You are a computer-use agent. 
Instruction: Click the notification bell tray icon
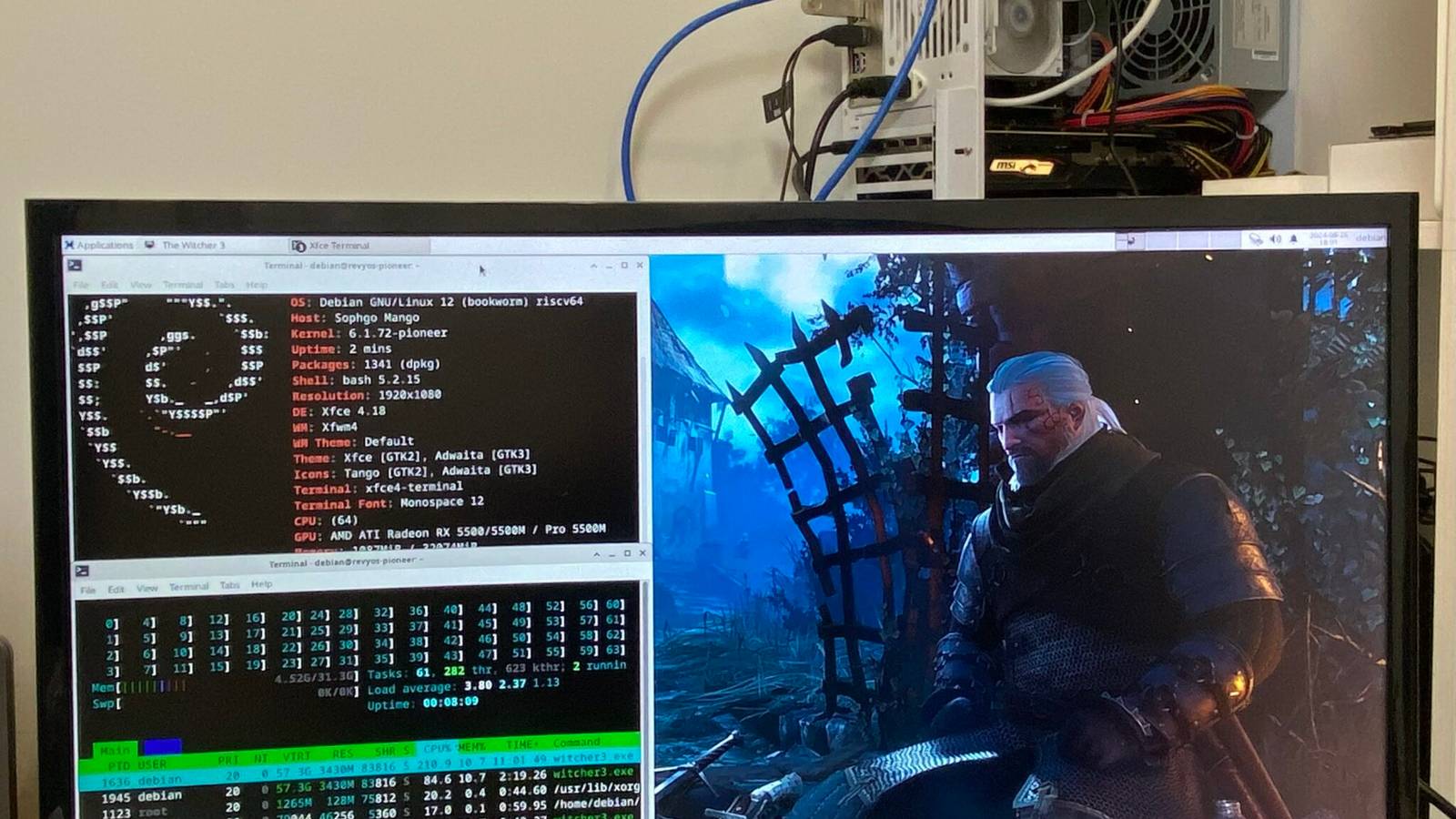click(x=1293, y=238)
